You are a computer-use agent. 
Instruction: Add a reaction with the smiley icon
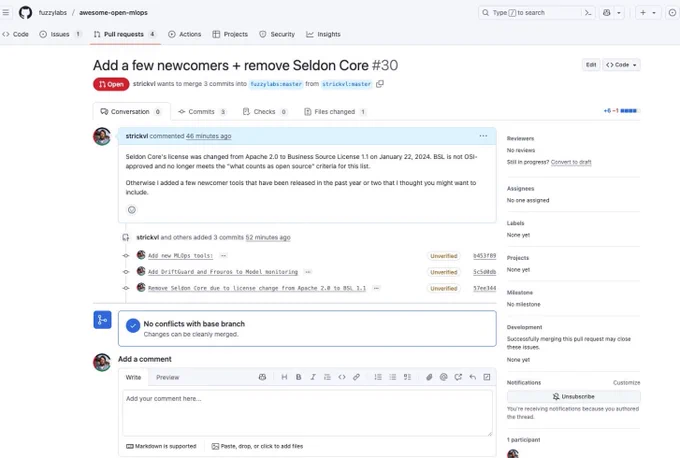click(132, 210)
